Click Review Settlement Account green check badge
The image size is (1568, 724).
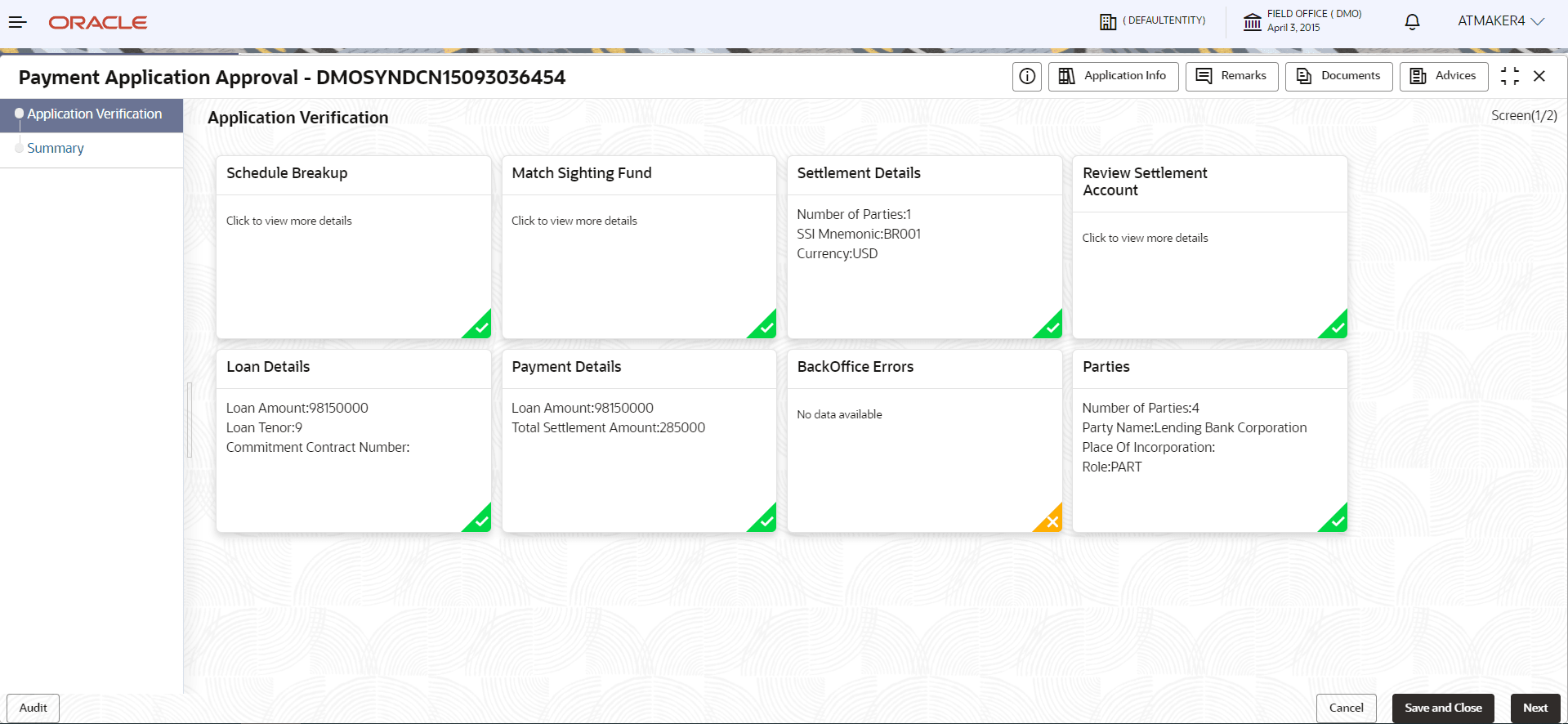(x=1337, y=328)
